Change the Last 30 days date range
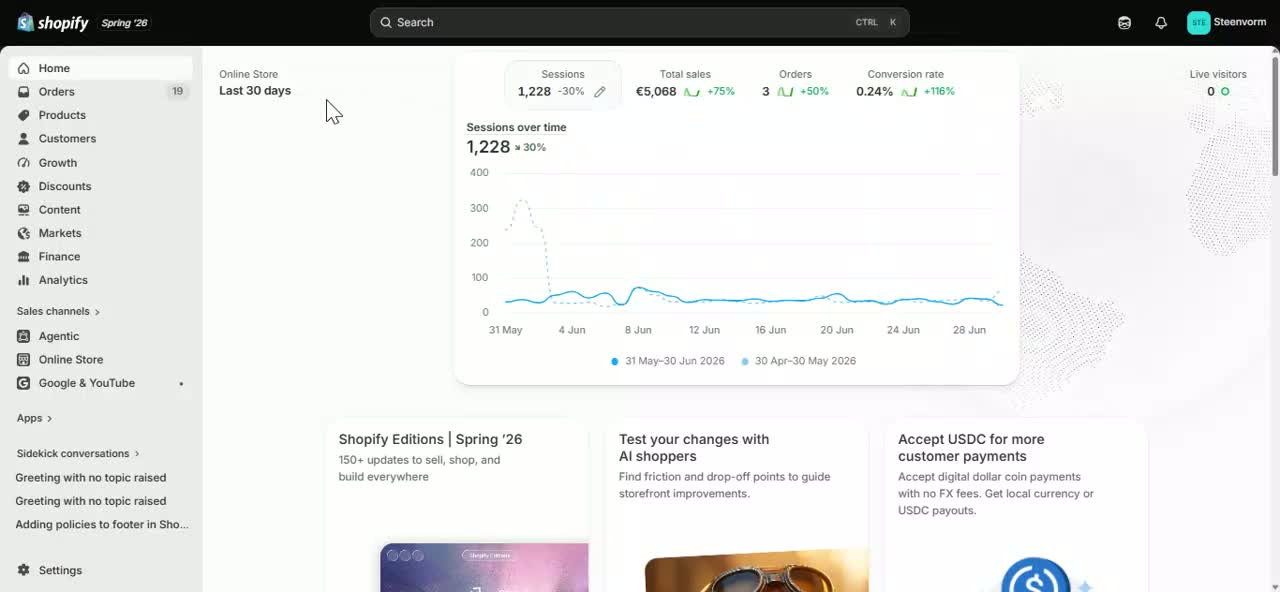 click(255, 91)
